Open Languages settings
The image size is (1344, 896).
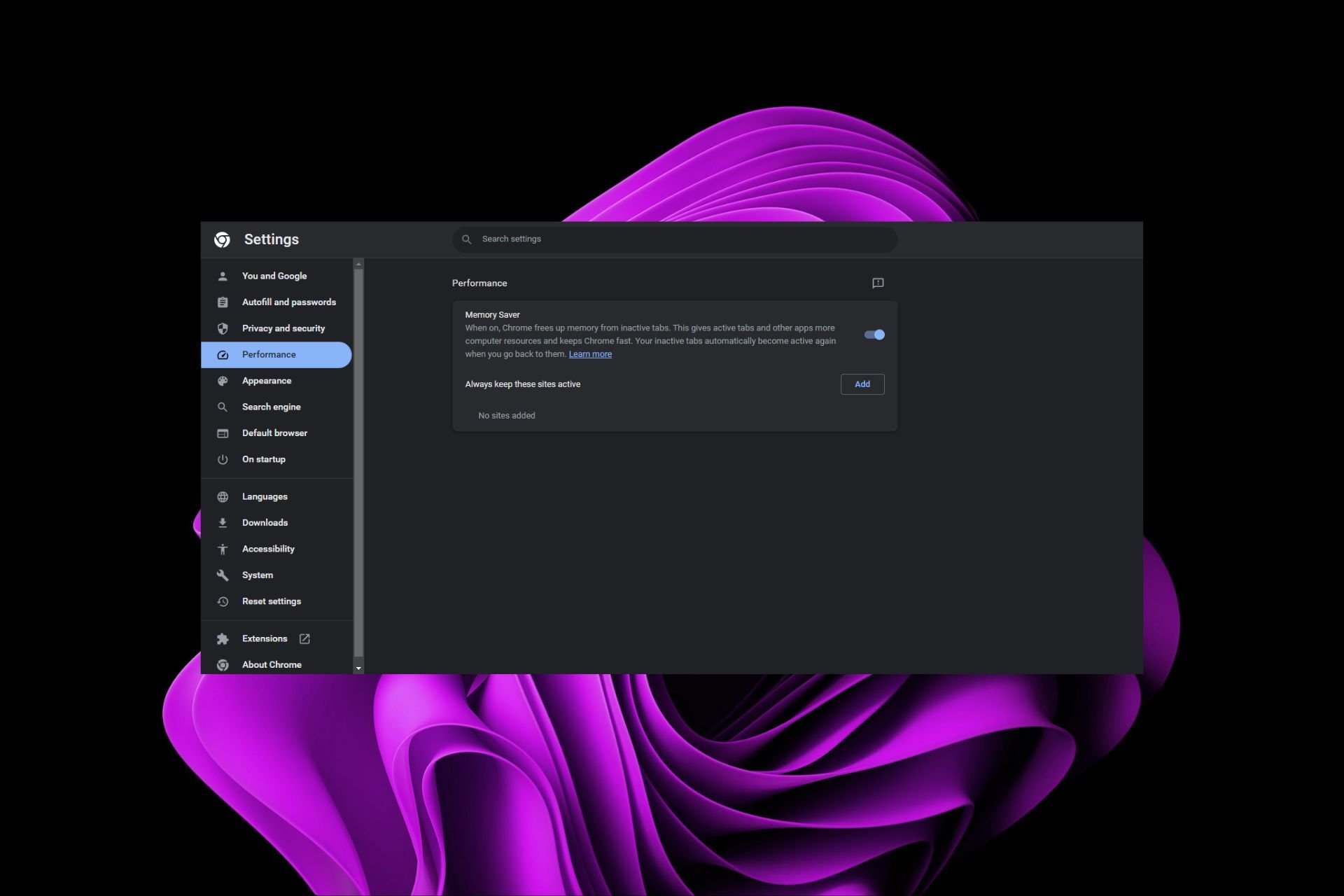click(276, 496)
